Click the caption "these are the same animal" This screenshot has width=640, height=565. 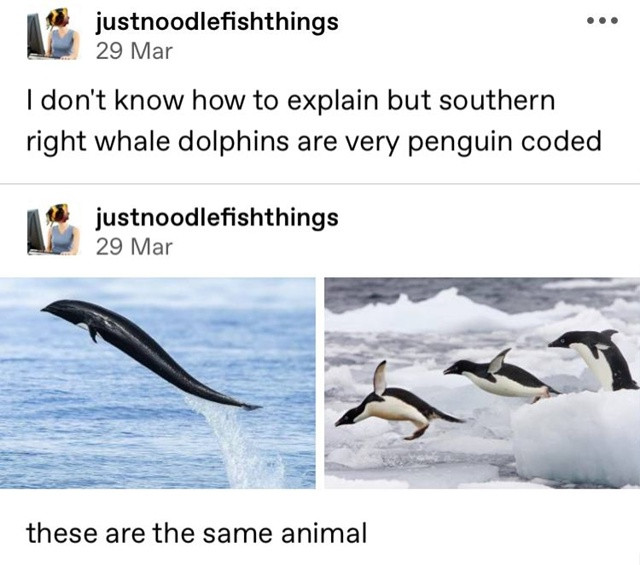click(197, 533)
